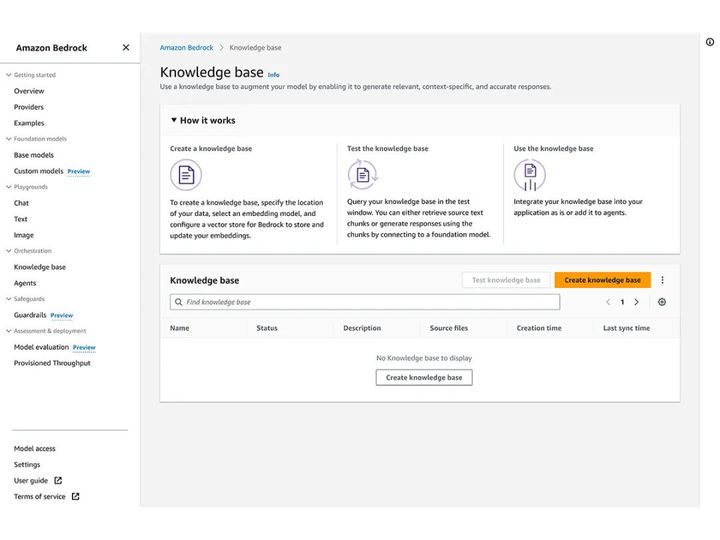Click the orange Create knowledge base button
The height and width of the screenshot is (540, 720).
pyautogui.click(x=602, y=280)
